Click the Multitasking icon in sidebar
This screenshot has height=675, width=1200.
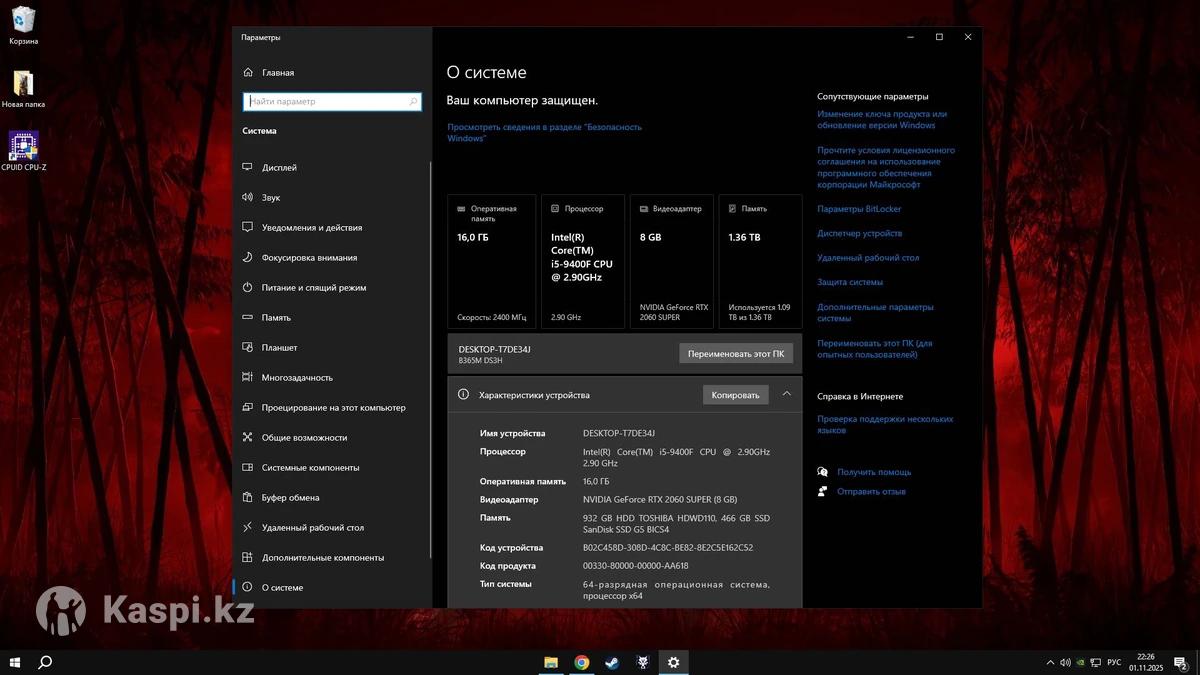point(248,378)
